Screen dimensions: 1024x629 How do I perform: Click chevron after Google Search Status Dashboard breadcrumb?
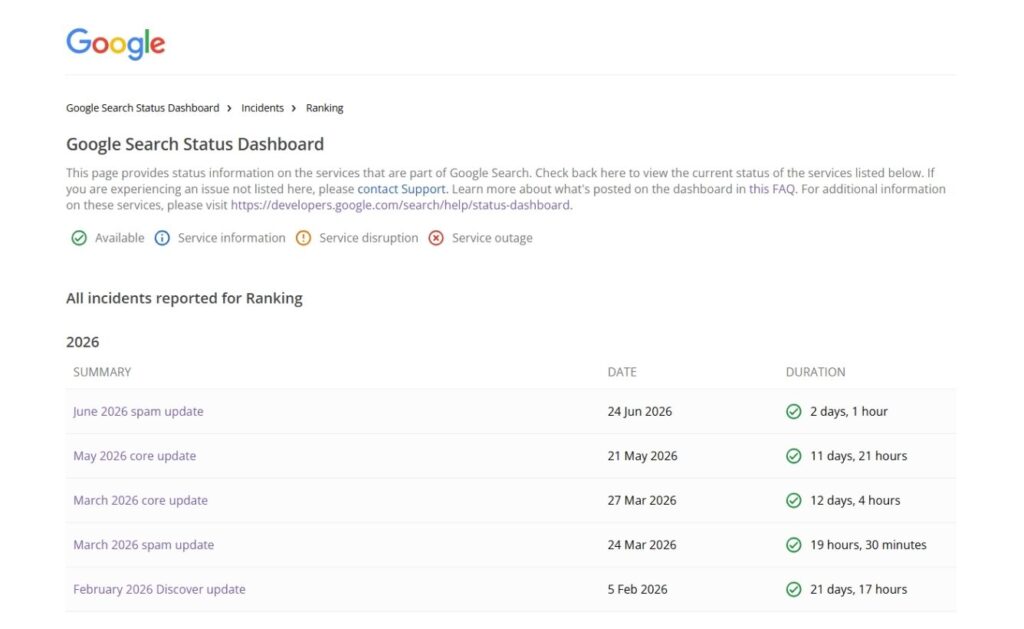[229, 108]
